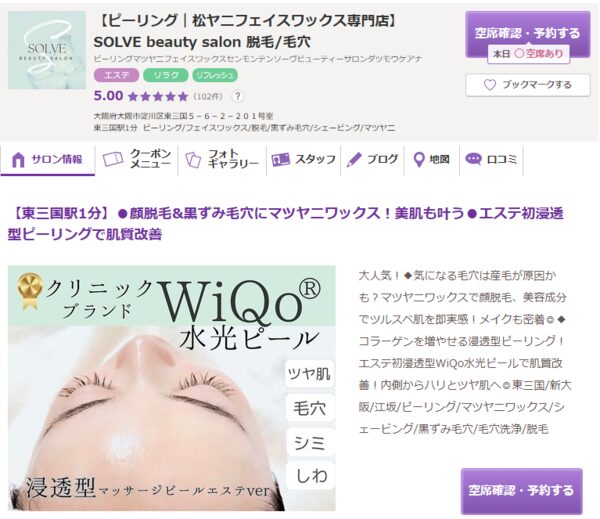Click the pencil icon beside ブログ

click(x=354, y=160)
